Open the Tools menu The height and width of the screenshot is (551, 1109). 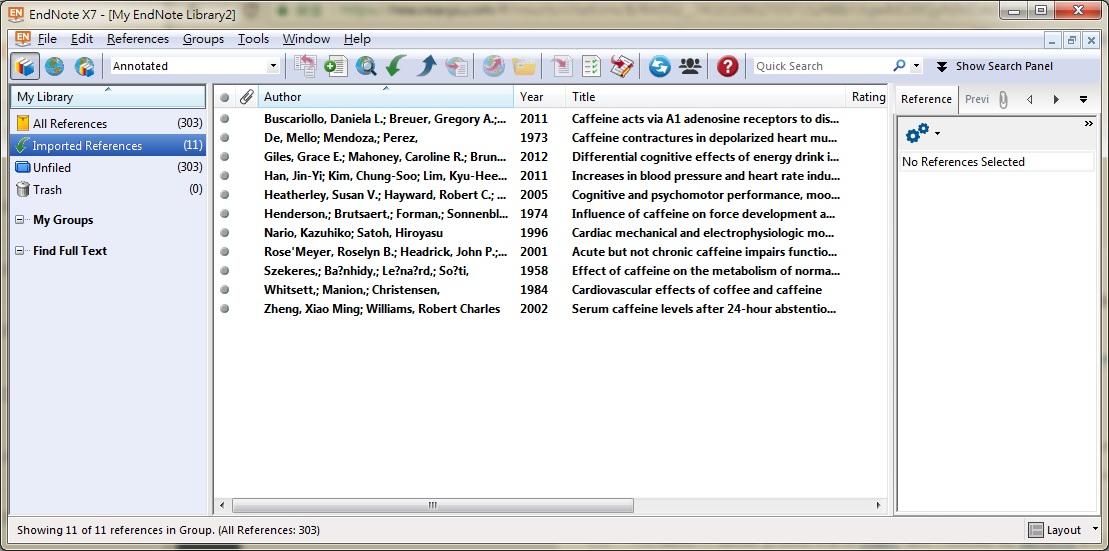[253, 39]
